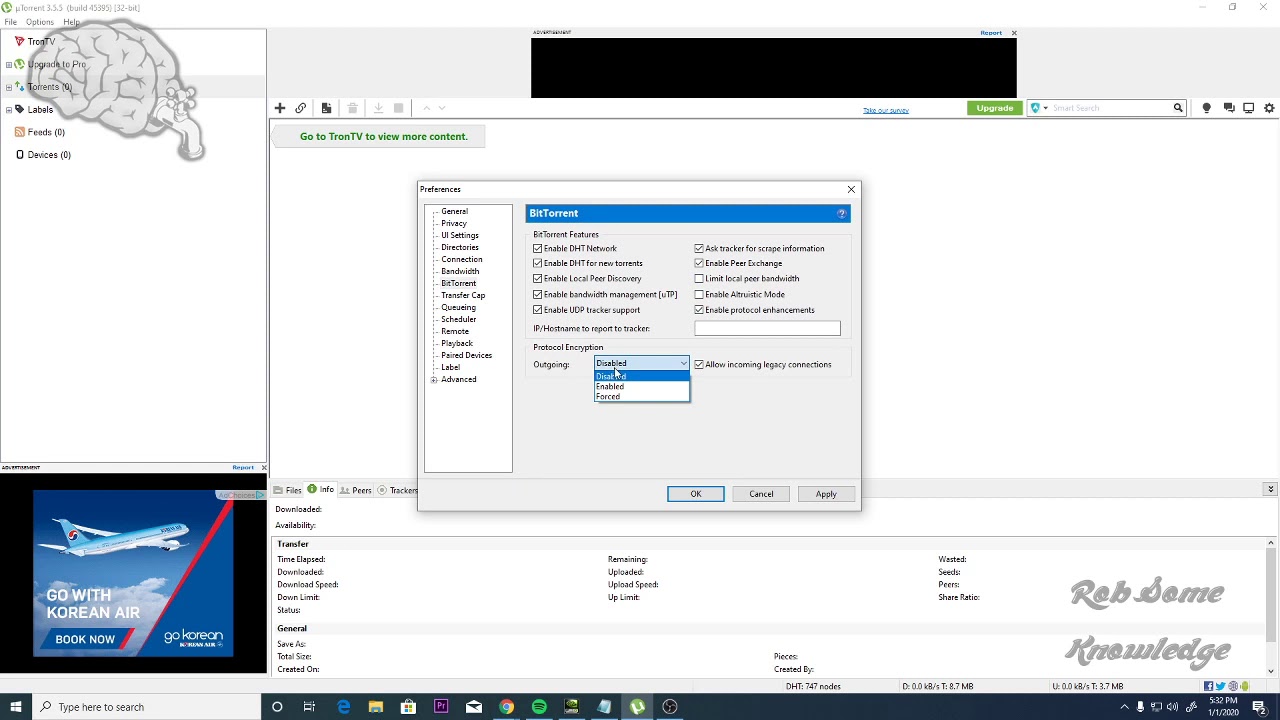Click the Take our survey link
The height and width of the screenshot is (720, 1280).
pos(886,110)
